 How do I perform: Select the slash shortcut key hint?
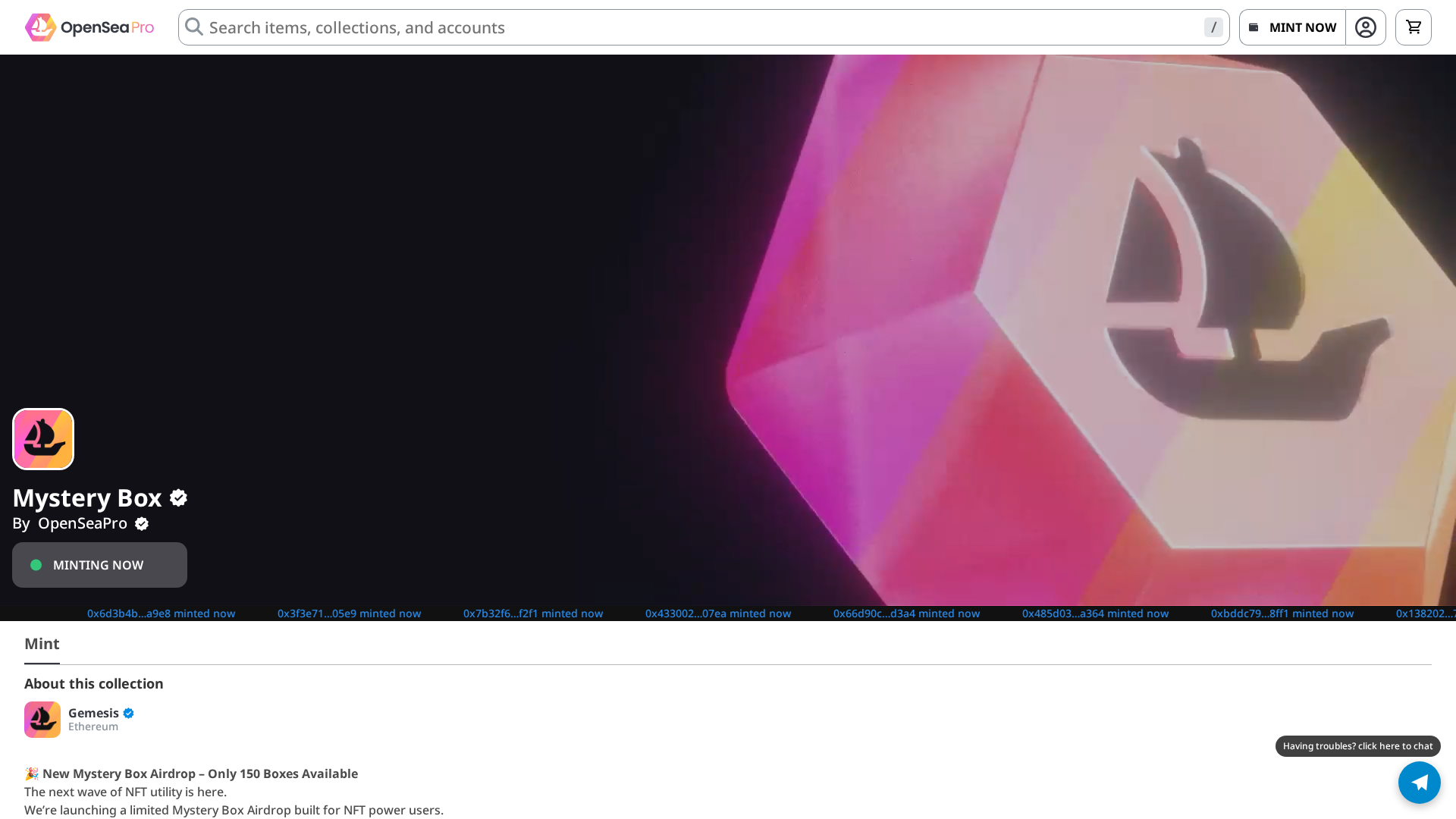(1213, 27)
